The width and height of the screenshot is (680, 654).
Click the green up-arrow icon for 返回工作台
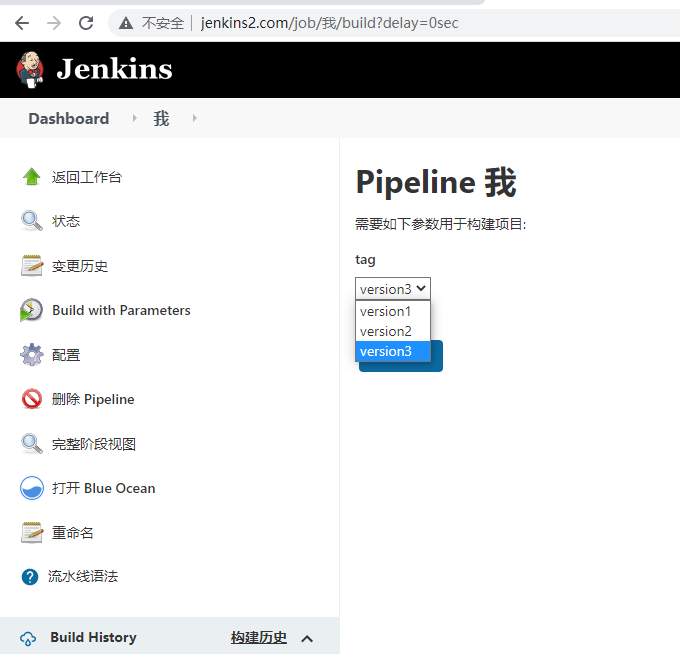[x=32, y=177]
